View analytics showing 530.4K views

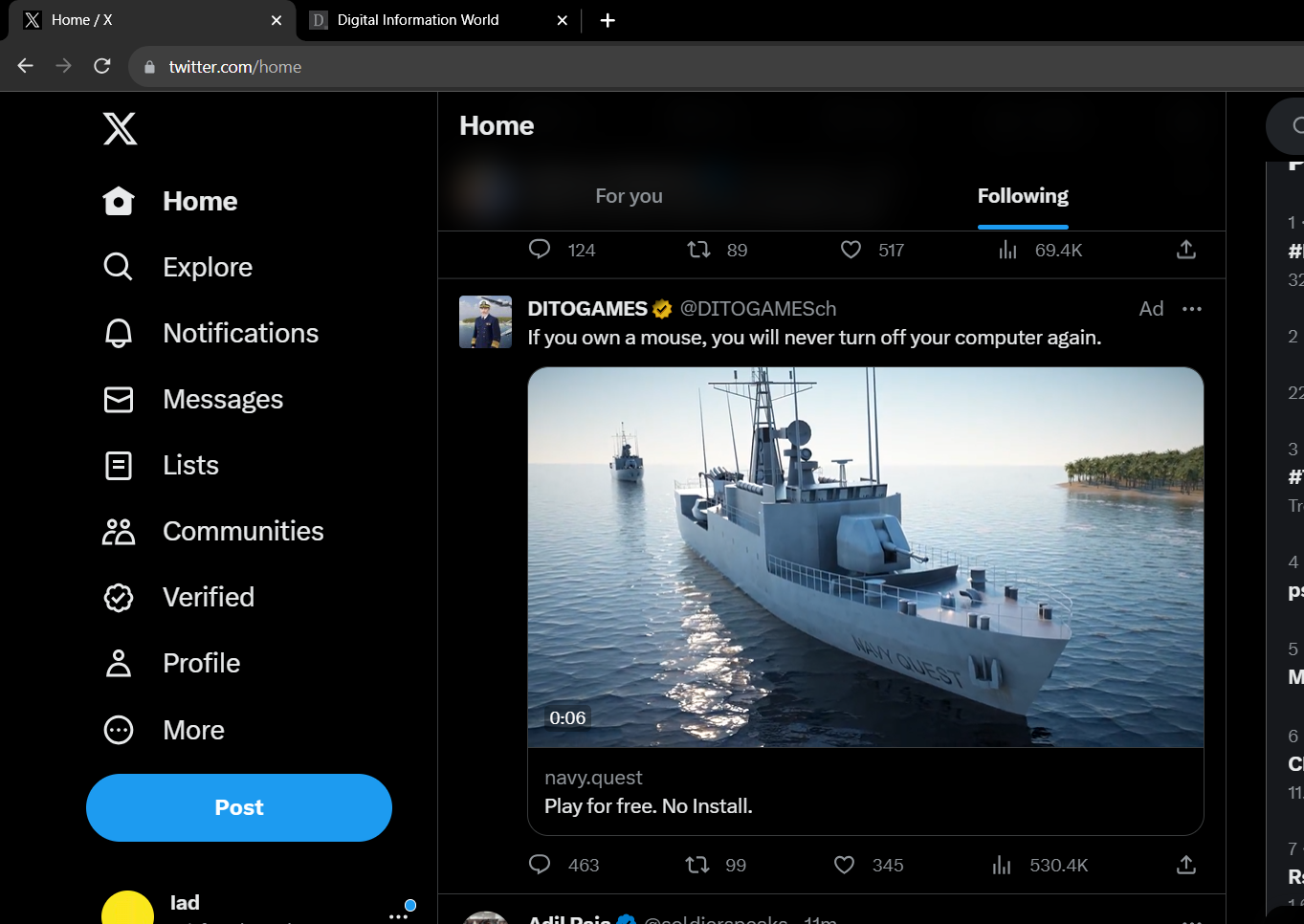tap(1041, 865)
